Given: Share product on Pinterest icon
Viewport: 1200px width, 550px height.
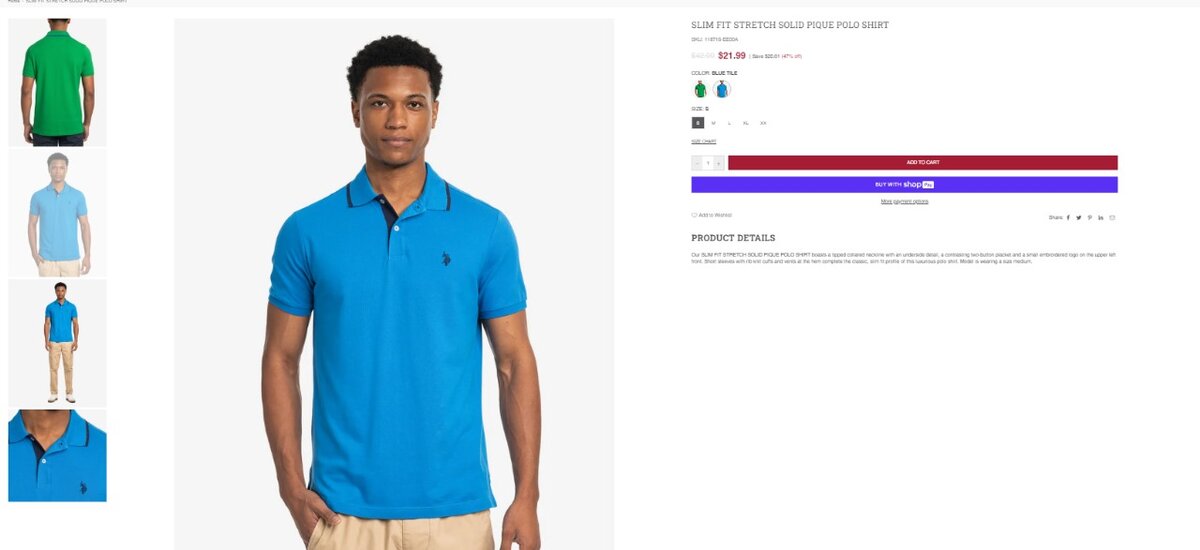Looking at the screenshot, I should coord(1090,217).
